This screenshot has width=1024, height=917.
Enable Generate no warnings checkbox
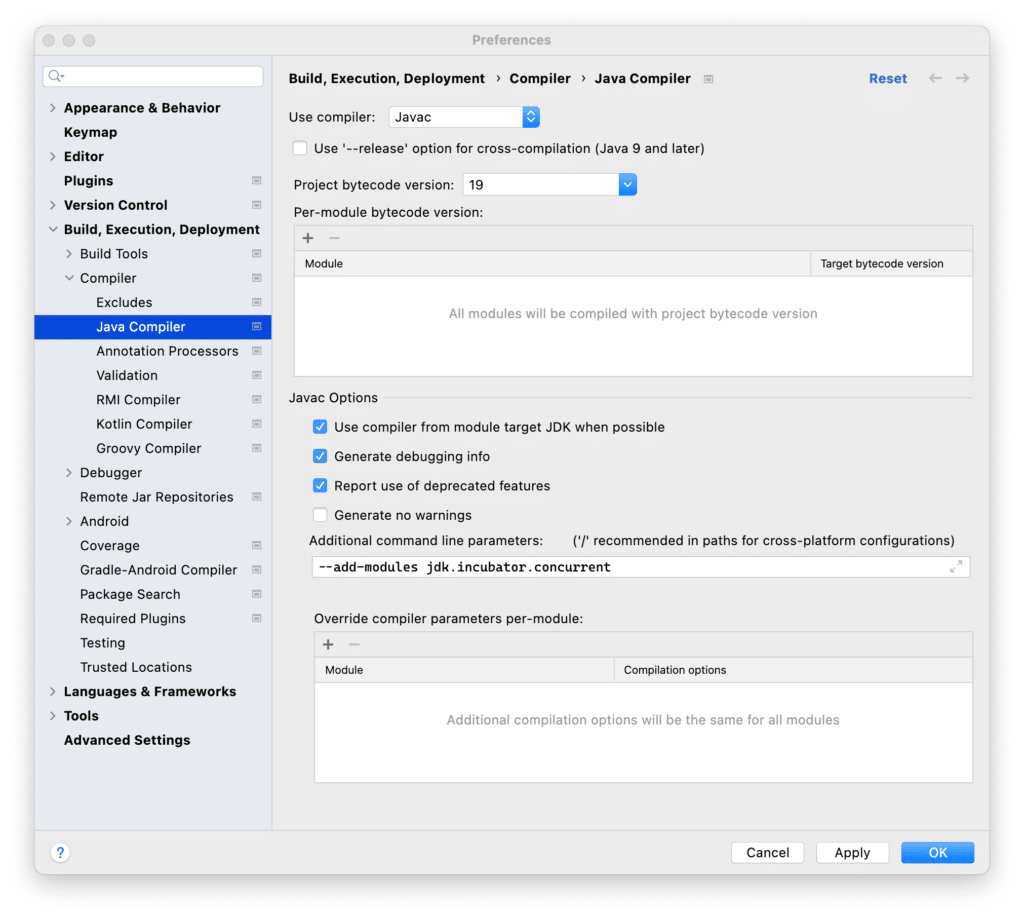(320, 515)
